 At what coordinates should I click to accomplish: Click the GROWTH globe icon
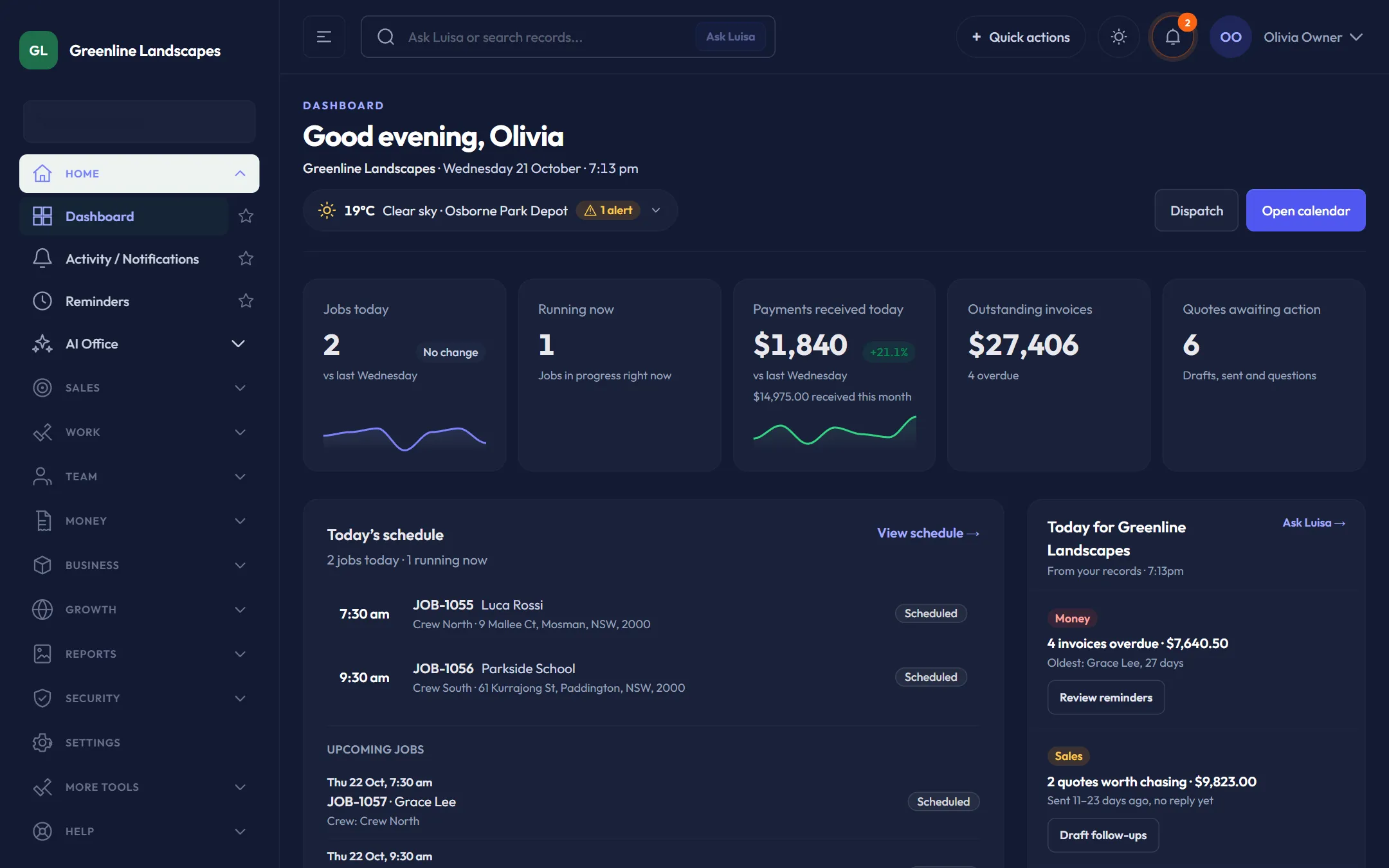[42, 610]
